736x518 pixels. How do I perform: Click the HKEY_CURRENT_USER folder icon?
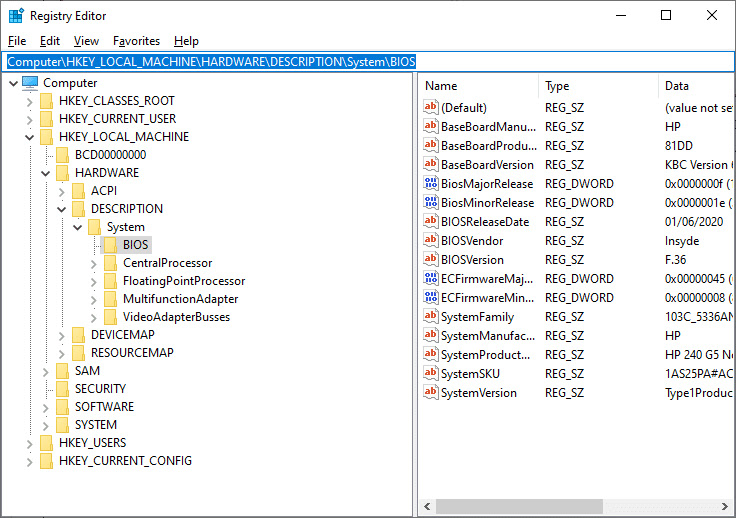point(46,119)
